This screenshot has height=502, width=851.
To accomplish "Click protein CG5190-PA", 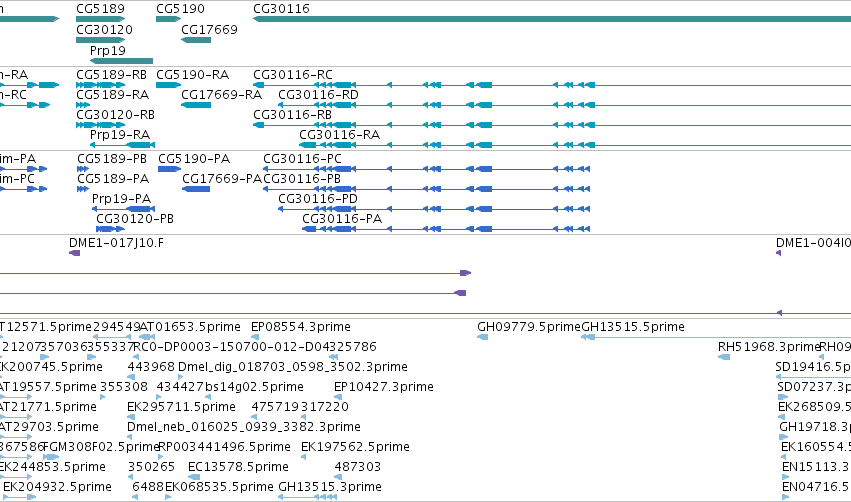I will (x=169, y=169).
